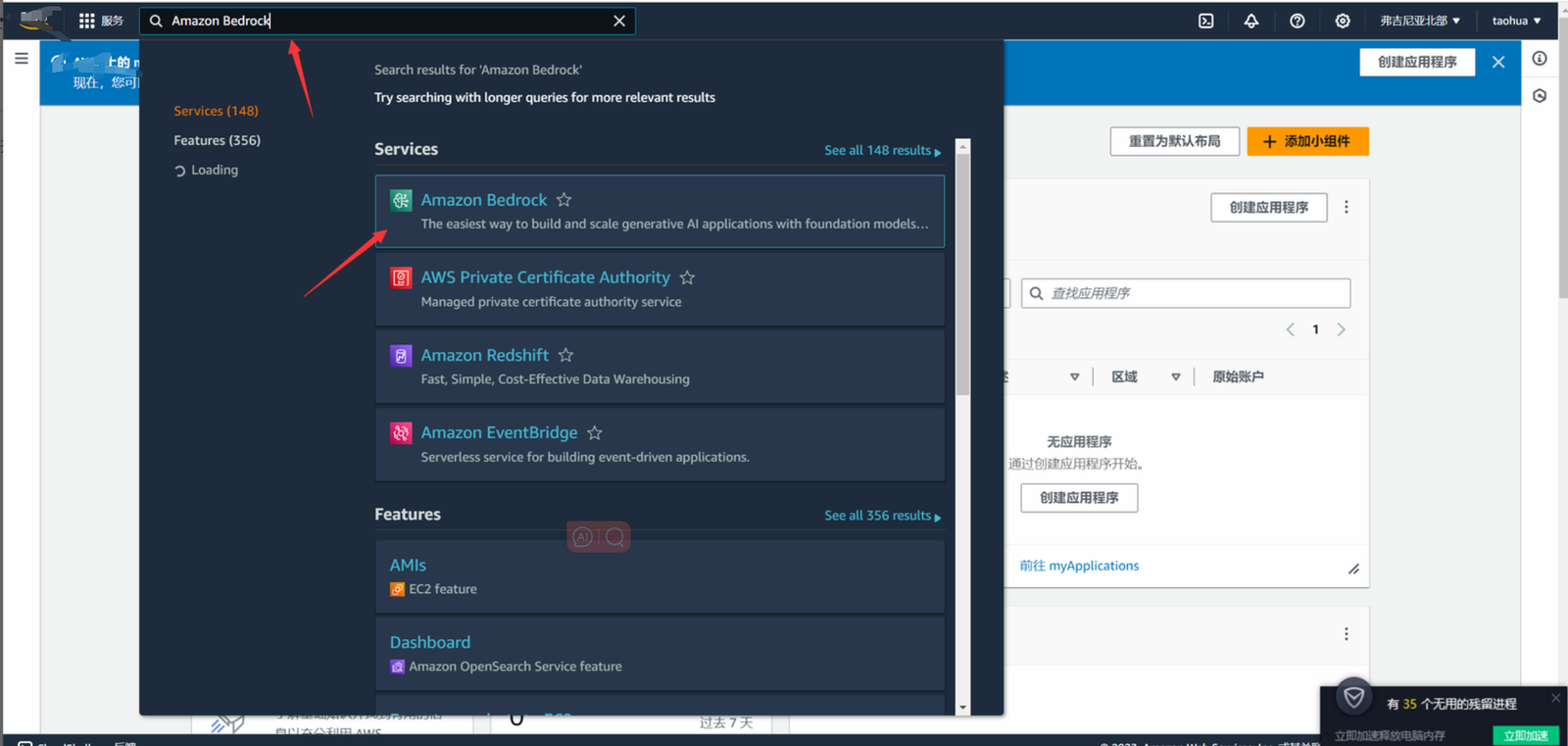
Task: Toggle the hamburger side navigation menu
Action: click(x=22, y=59)
